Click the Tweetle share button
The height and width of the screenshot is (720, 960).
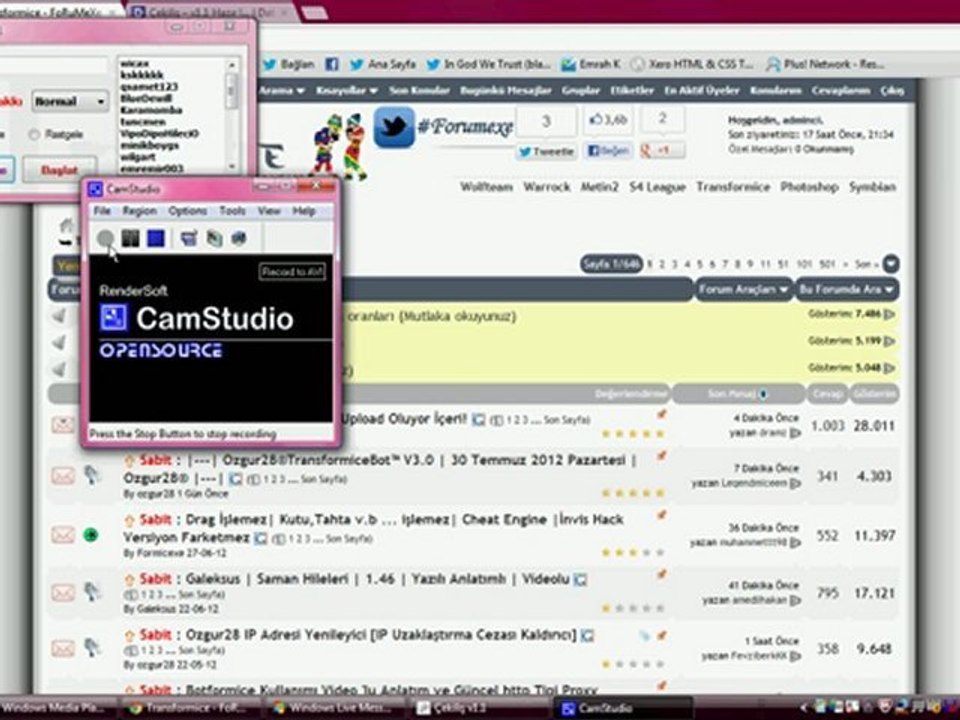[x=546, y=151]
